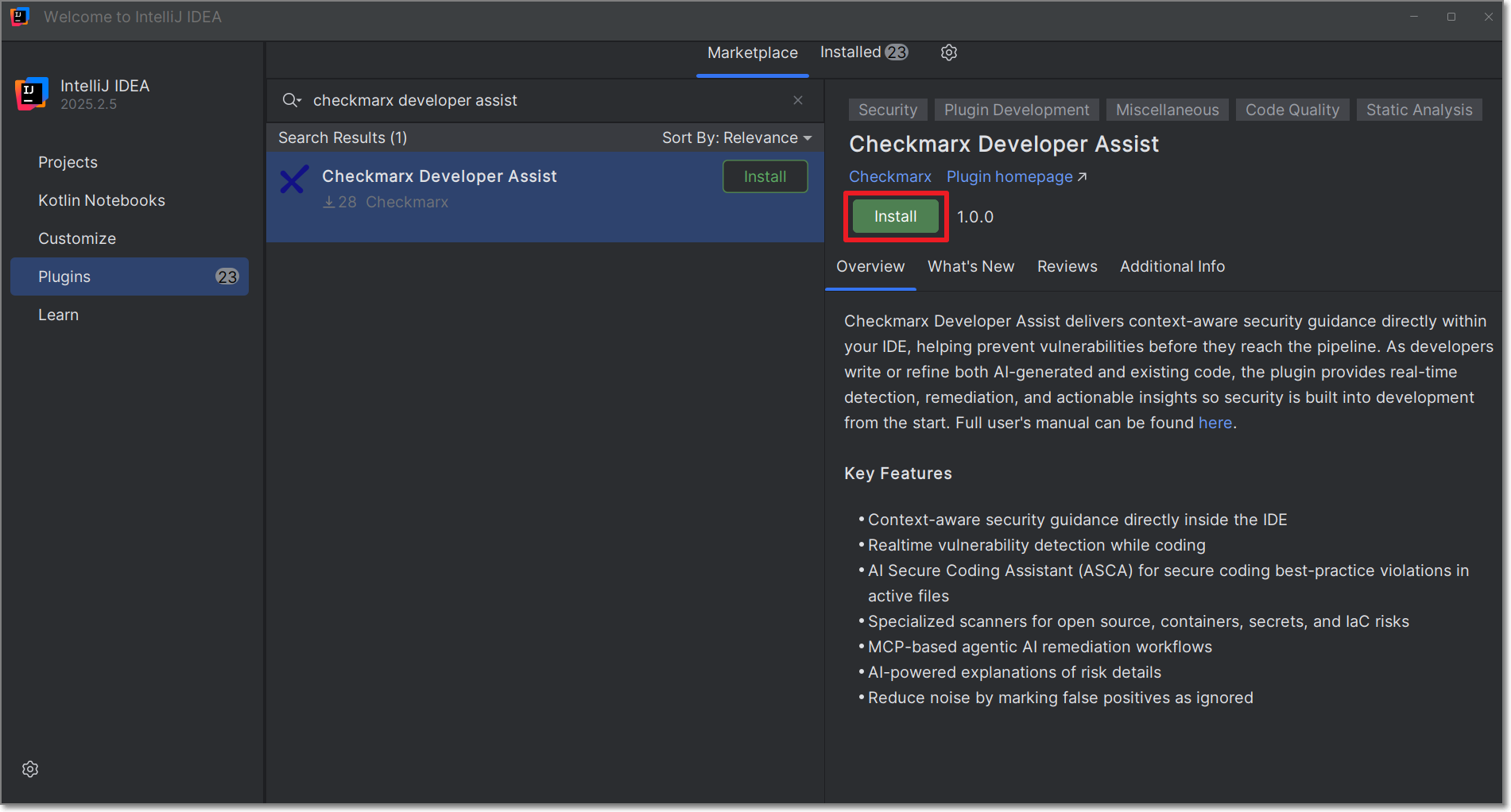The image size is (1511, 812).
Task: Clear the plugin search field
Action: 797,100
